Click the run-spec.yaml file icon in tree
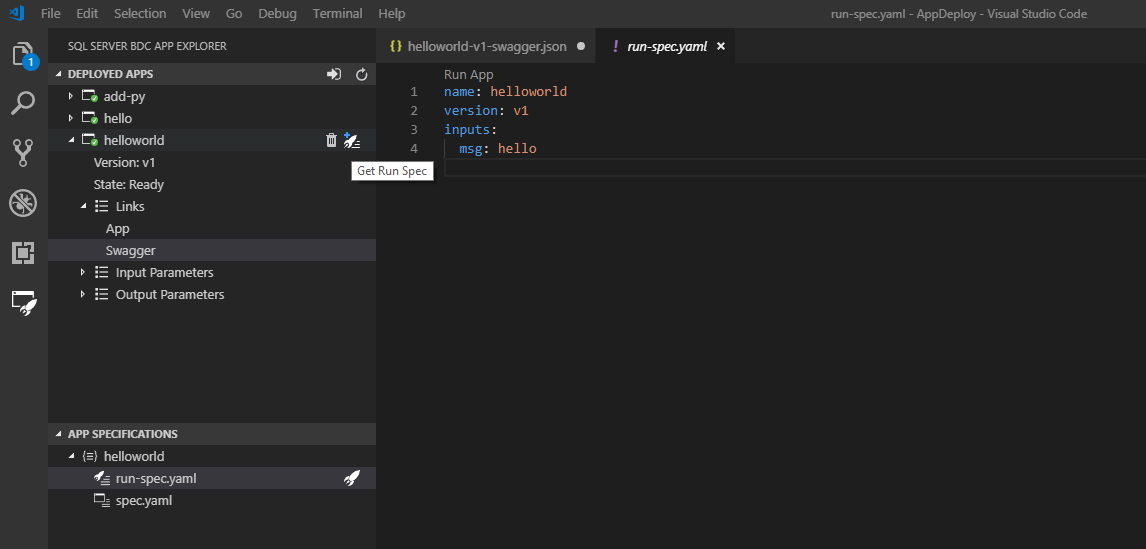 point(102,478)
